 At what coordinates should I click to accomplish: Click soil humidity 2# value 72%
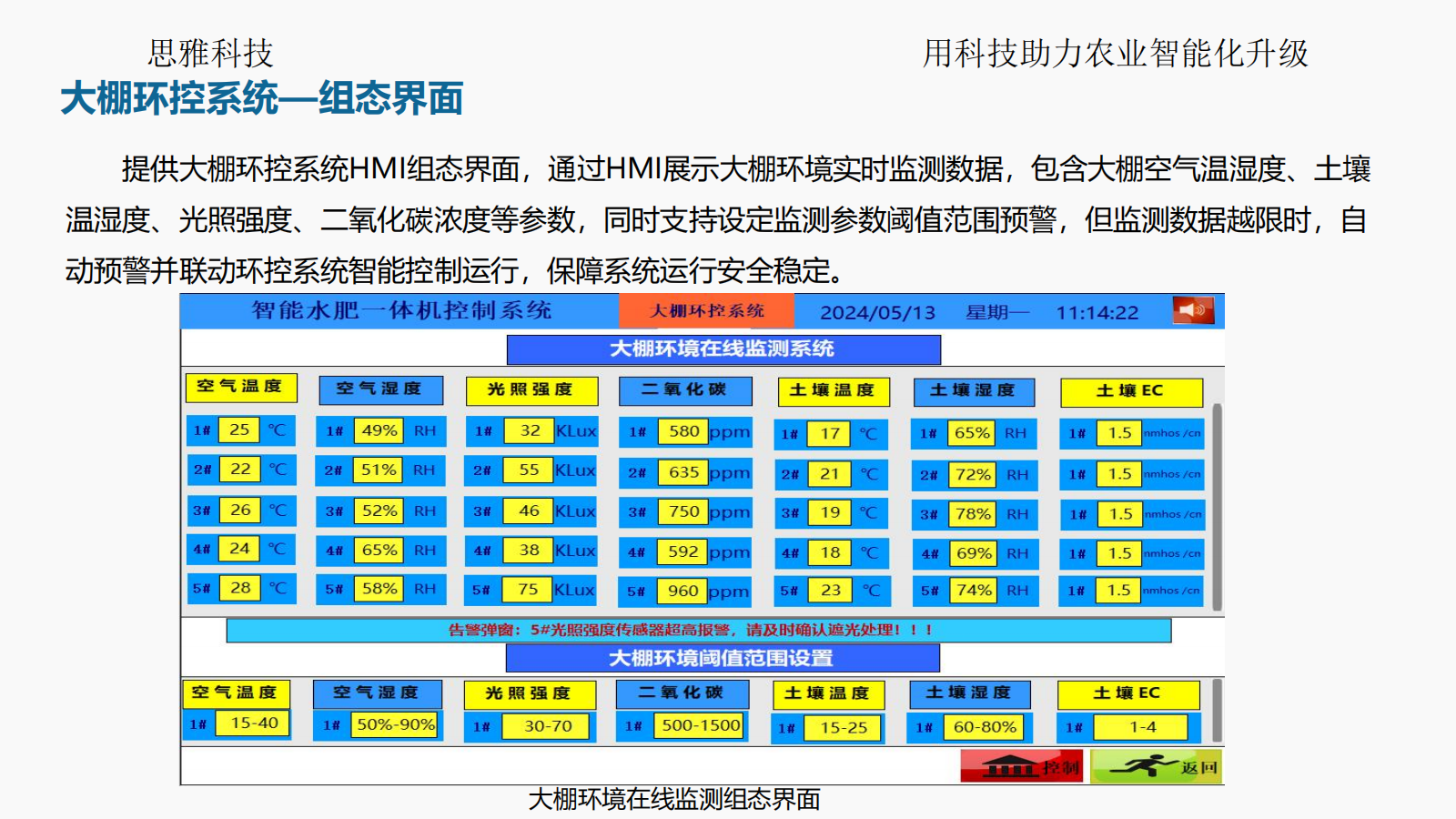973,474
